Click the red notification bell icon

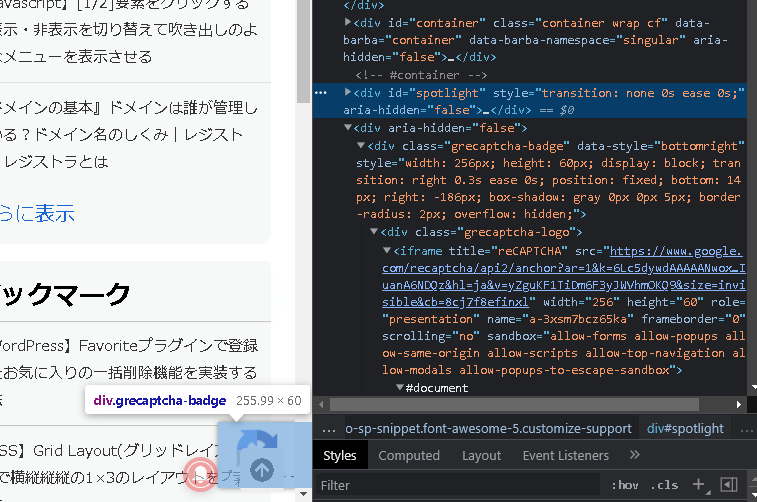pyautogui.click(x=204, y=472)
